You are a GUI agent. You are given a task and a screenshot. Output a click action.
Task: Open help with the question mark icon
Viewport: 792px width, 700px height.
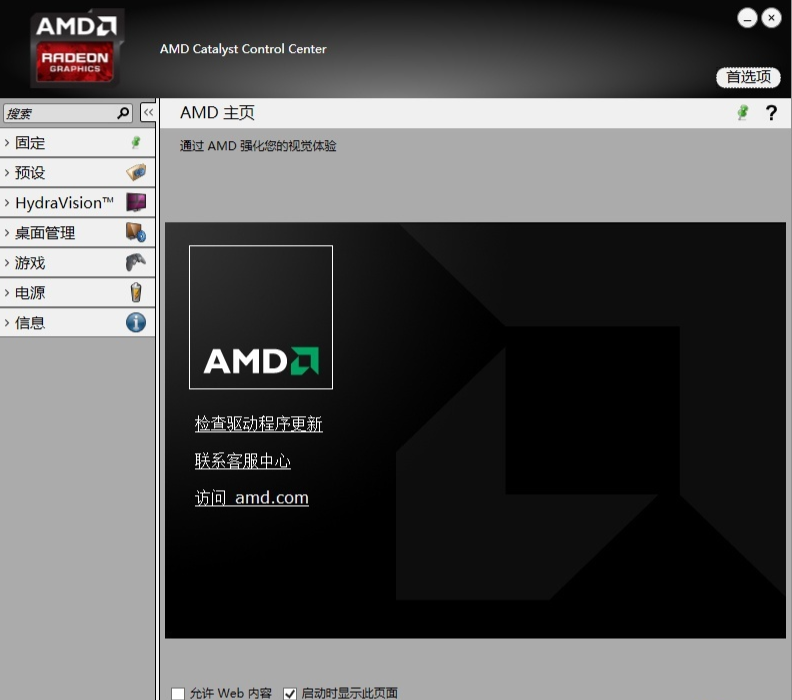(771, 113)
